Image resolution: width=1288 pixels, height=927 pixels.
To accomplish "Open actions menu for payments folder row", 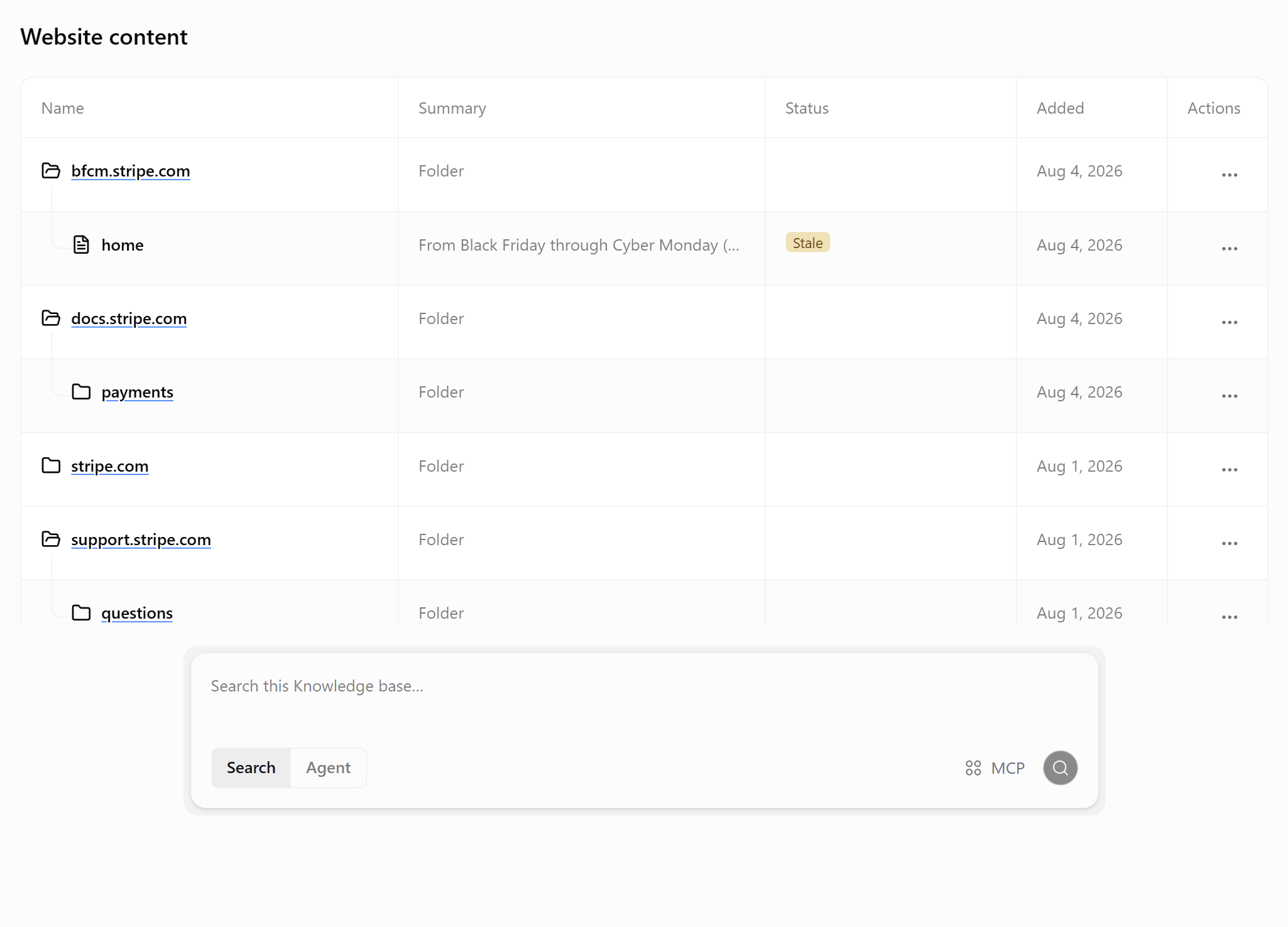I will [x=1230, y=396].
